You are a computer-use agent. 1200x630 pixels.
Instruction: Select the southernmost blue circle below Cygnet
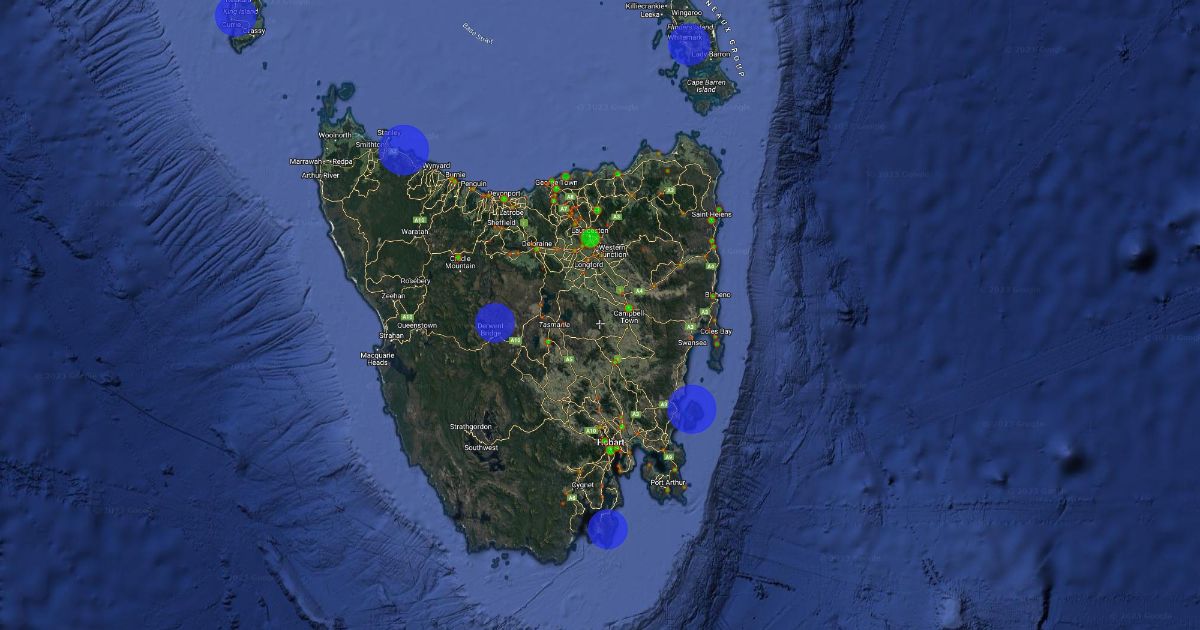click(607, 529)
